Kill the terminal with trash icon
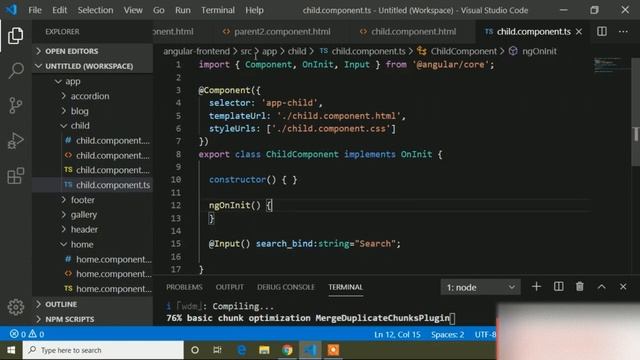This screenshot has height=360, width=640. click(x=580, y=287)
